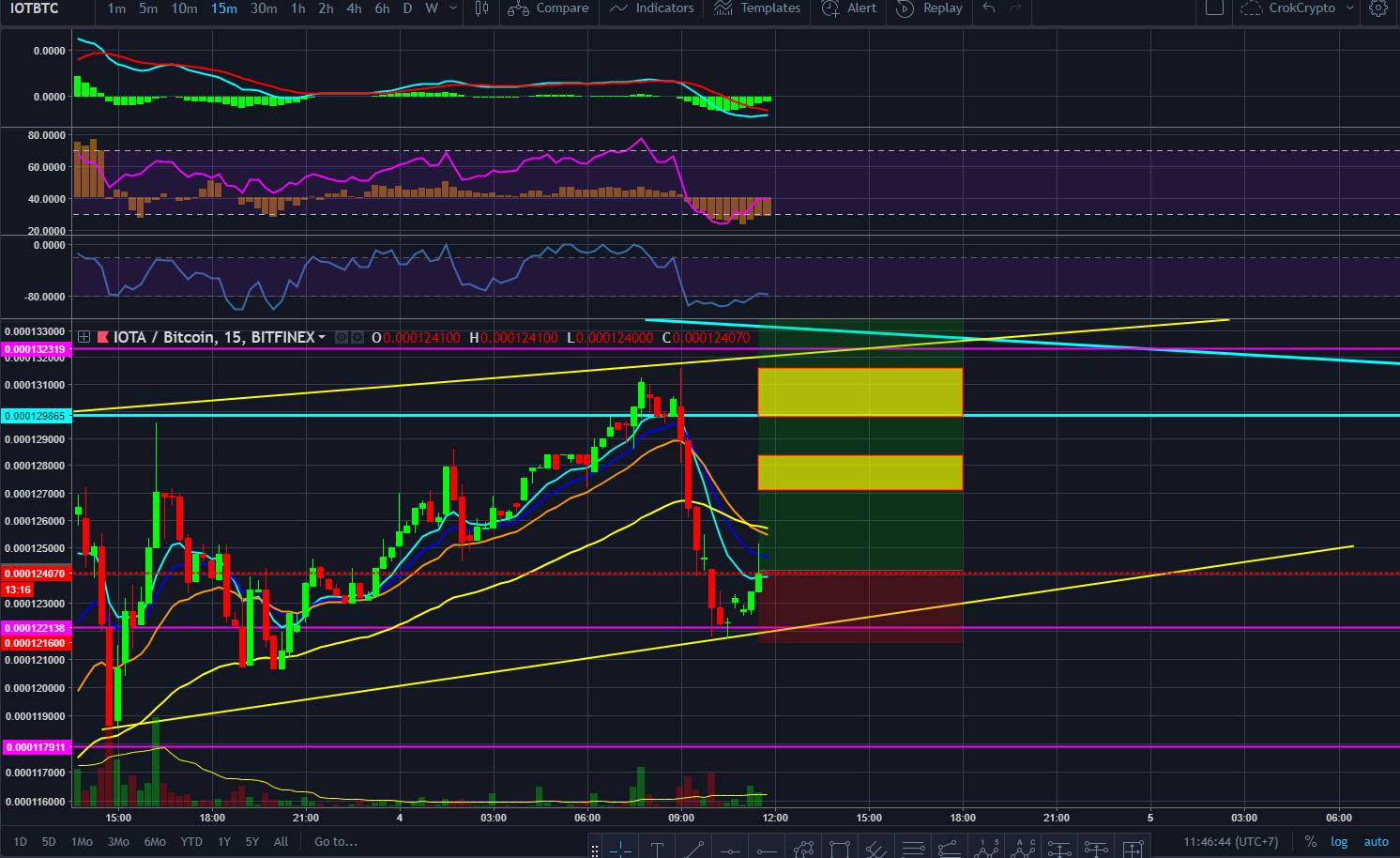Toggle auto scale on price axis
Viewport: 1400px width, 858px height.
pyautogui.click(x=1376, y=841)
